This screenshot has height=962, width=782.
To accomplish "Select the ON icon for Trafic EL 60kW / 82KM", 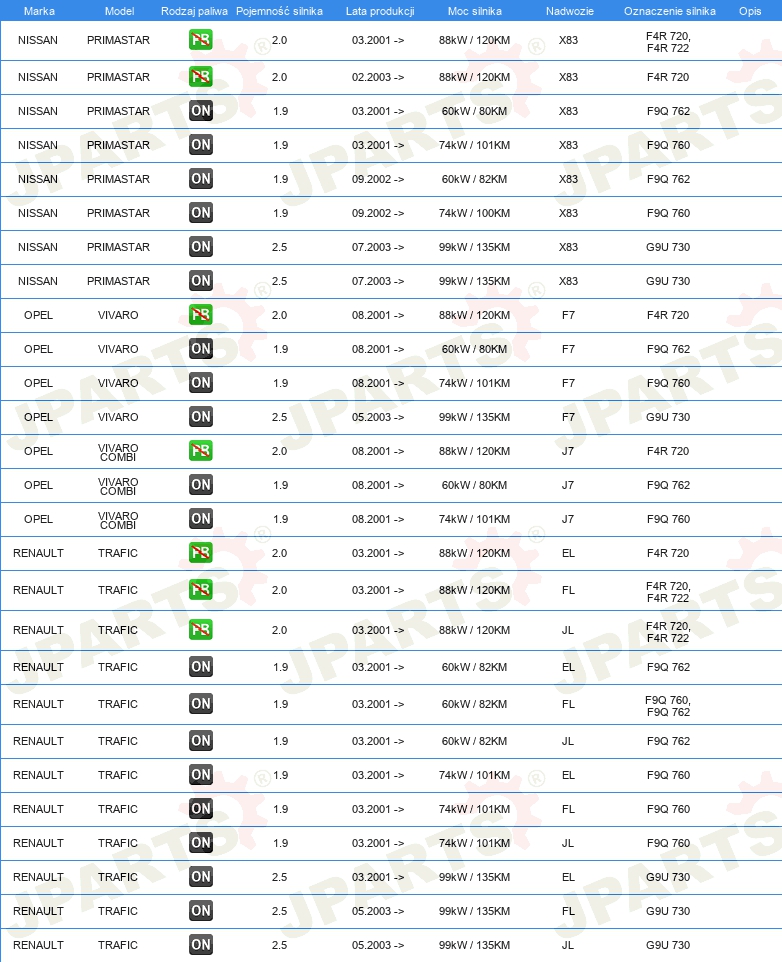I will pyautogui.click(x=201, y=667).
